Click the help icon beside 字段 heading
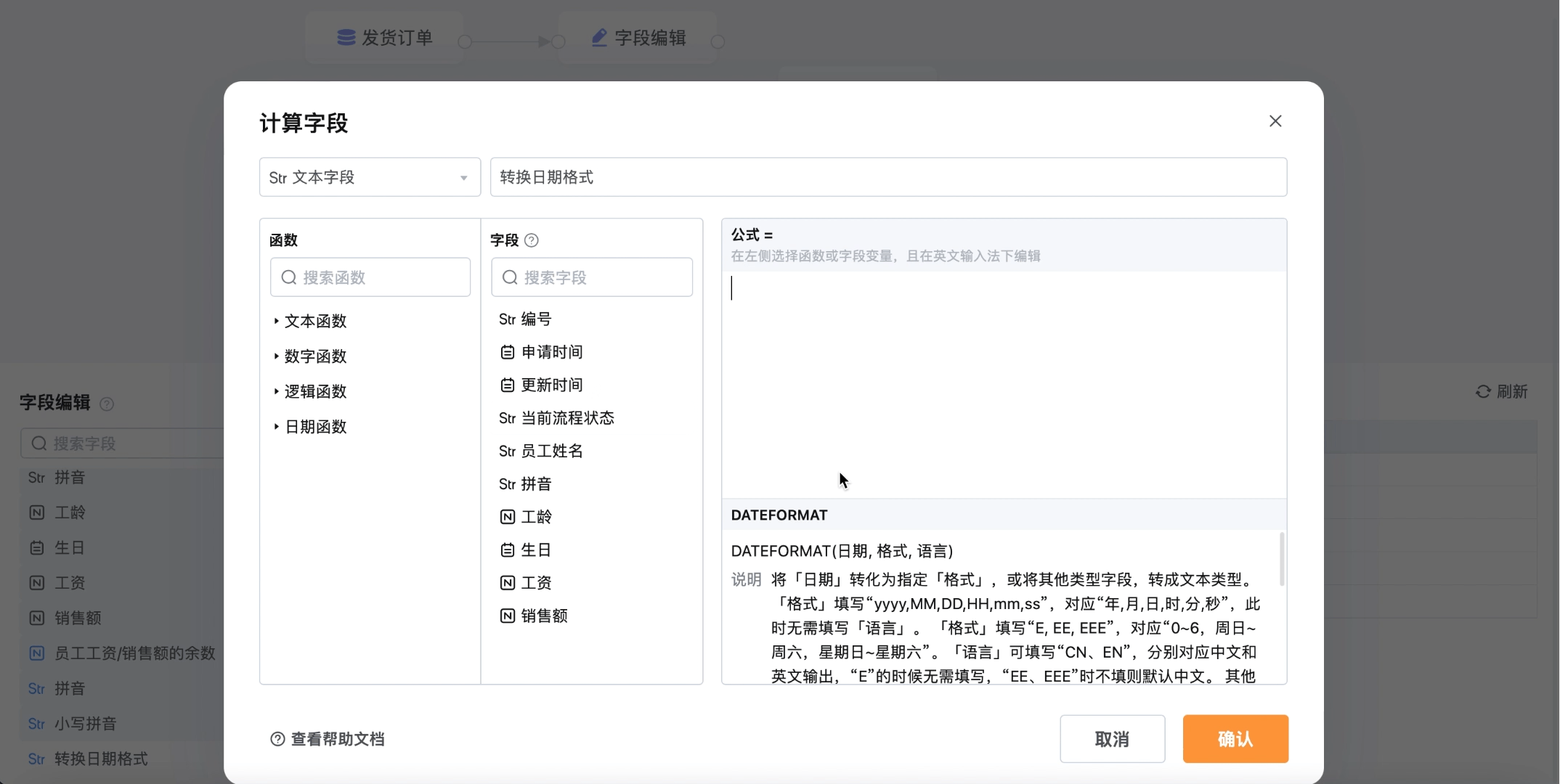The image size is (1560, 784). (x=532, y=240)
